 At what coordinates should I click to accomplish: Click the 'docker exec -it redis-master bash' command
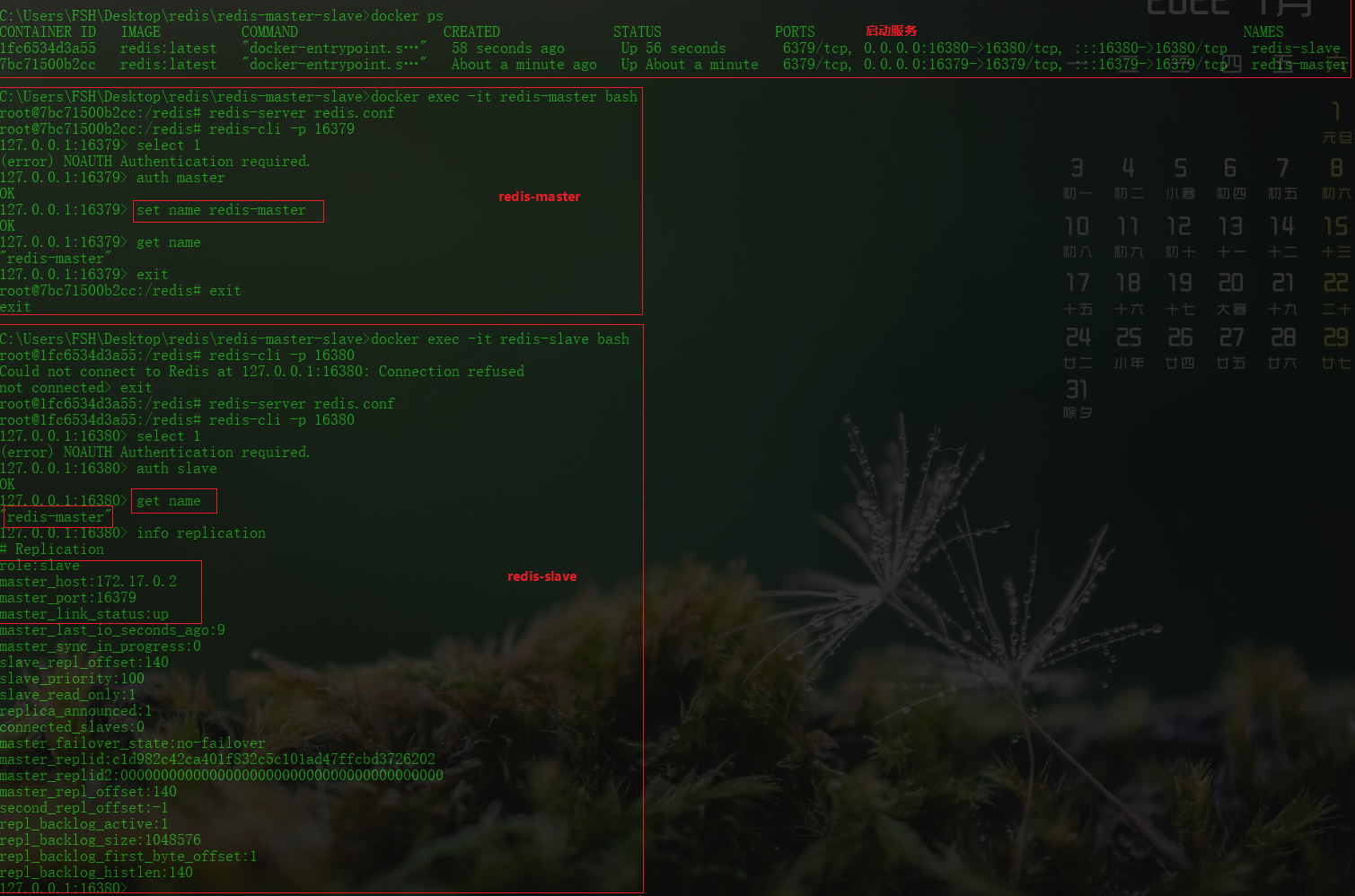pyautogui.click(x=504, y=96)
